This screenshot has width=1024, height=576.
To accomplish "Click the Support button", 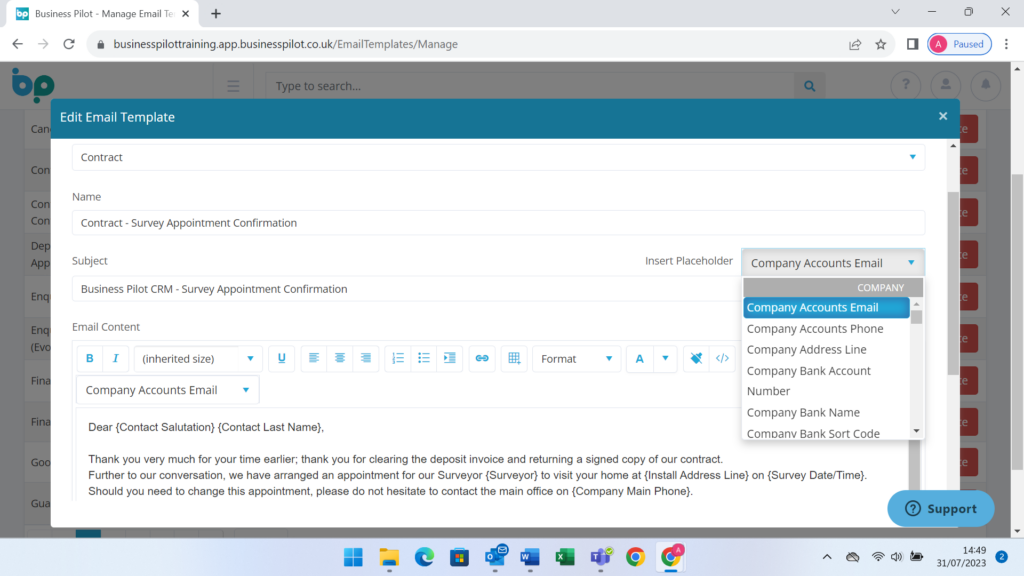I will (x=940, y=509).
